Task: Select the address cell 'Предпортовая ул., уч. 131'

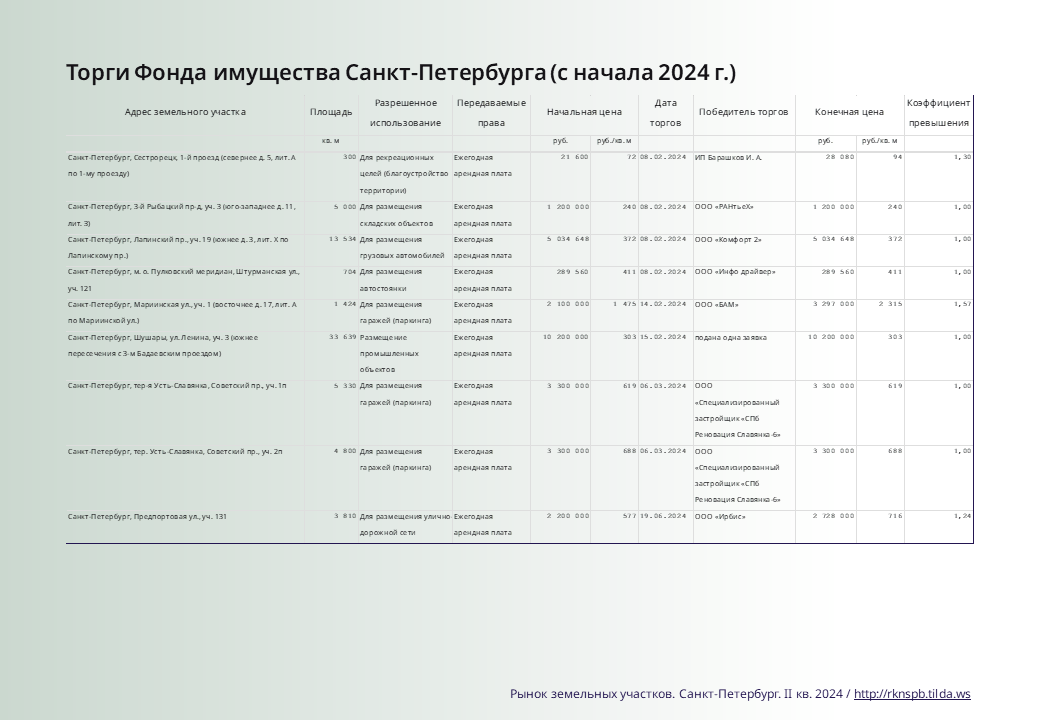Action: pyautogui.click(x=147, y=516)
